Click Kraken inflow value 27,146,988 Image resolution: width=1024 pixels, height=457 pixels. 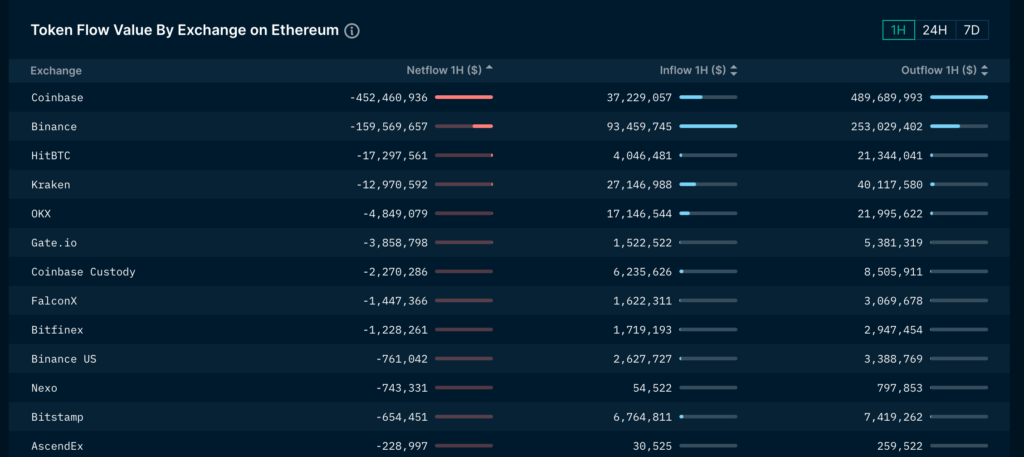point(639,185)
